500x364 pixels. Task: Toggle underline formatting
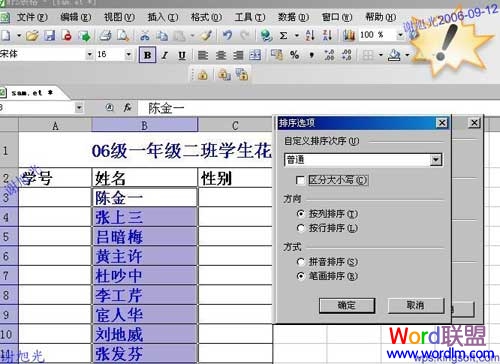(182, 55)
